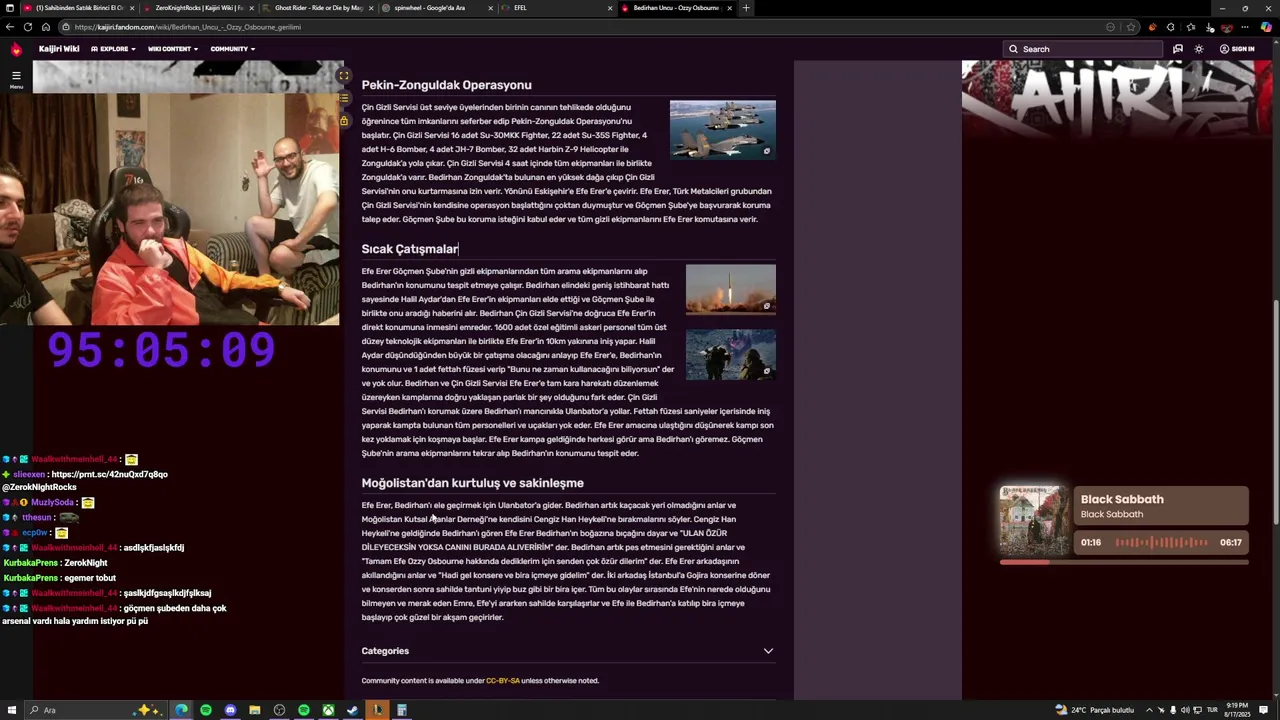
Task: Open File Explorer from the taskbar
Action: pyautogui.click(x=255, y=710)
